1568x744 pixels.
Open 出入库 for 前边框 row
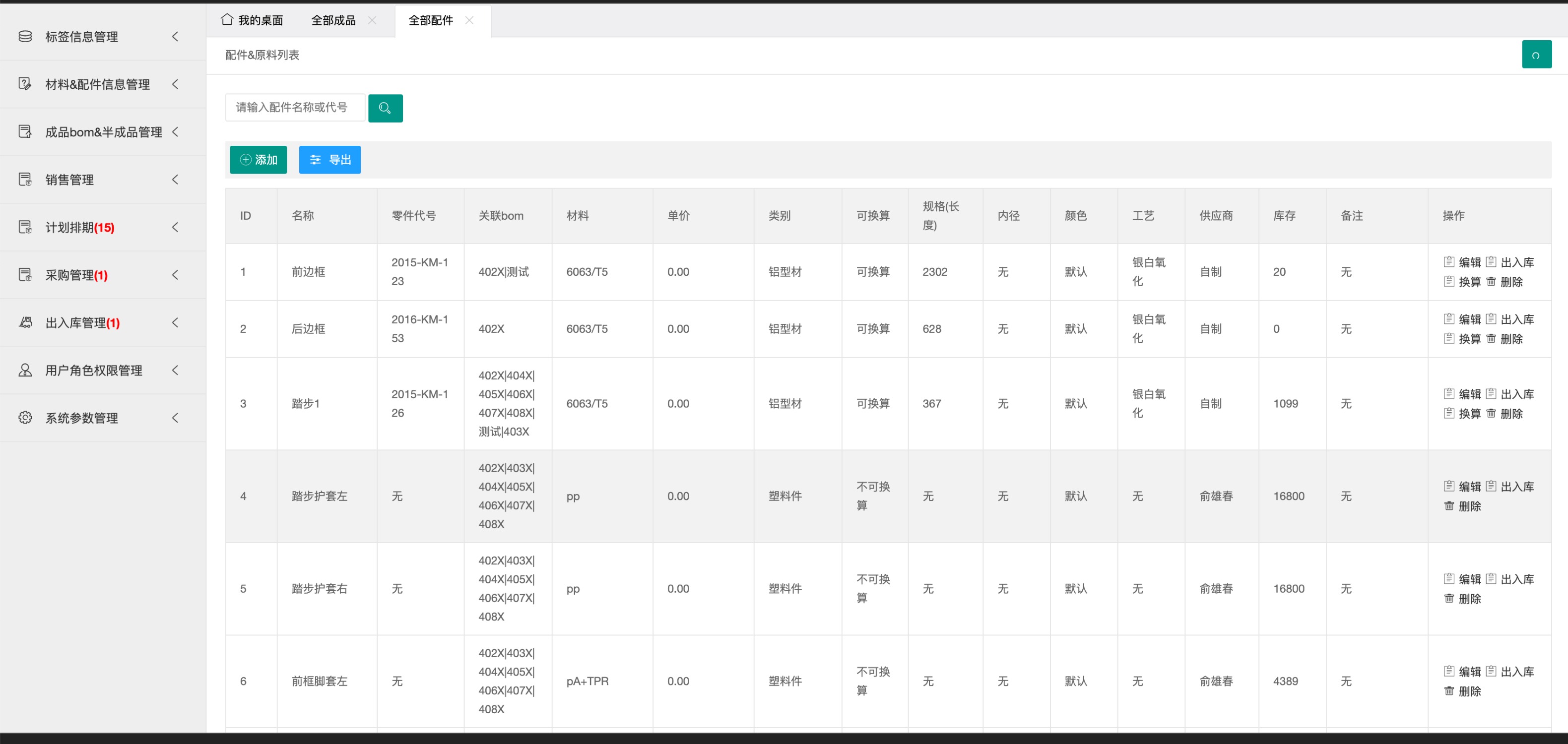coord(1509,262)
